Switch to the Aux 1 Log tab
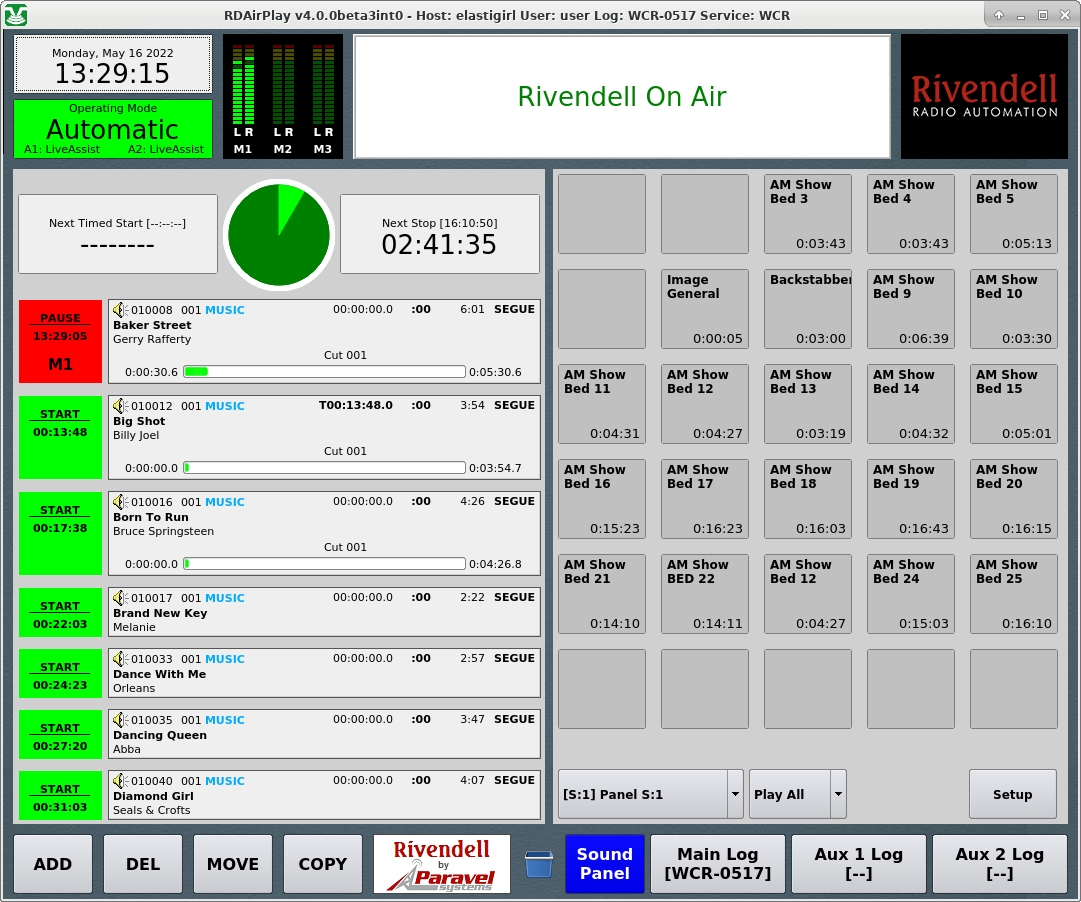 click(858, 864)
